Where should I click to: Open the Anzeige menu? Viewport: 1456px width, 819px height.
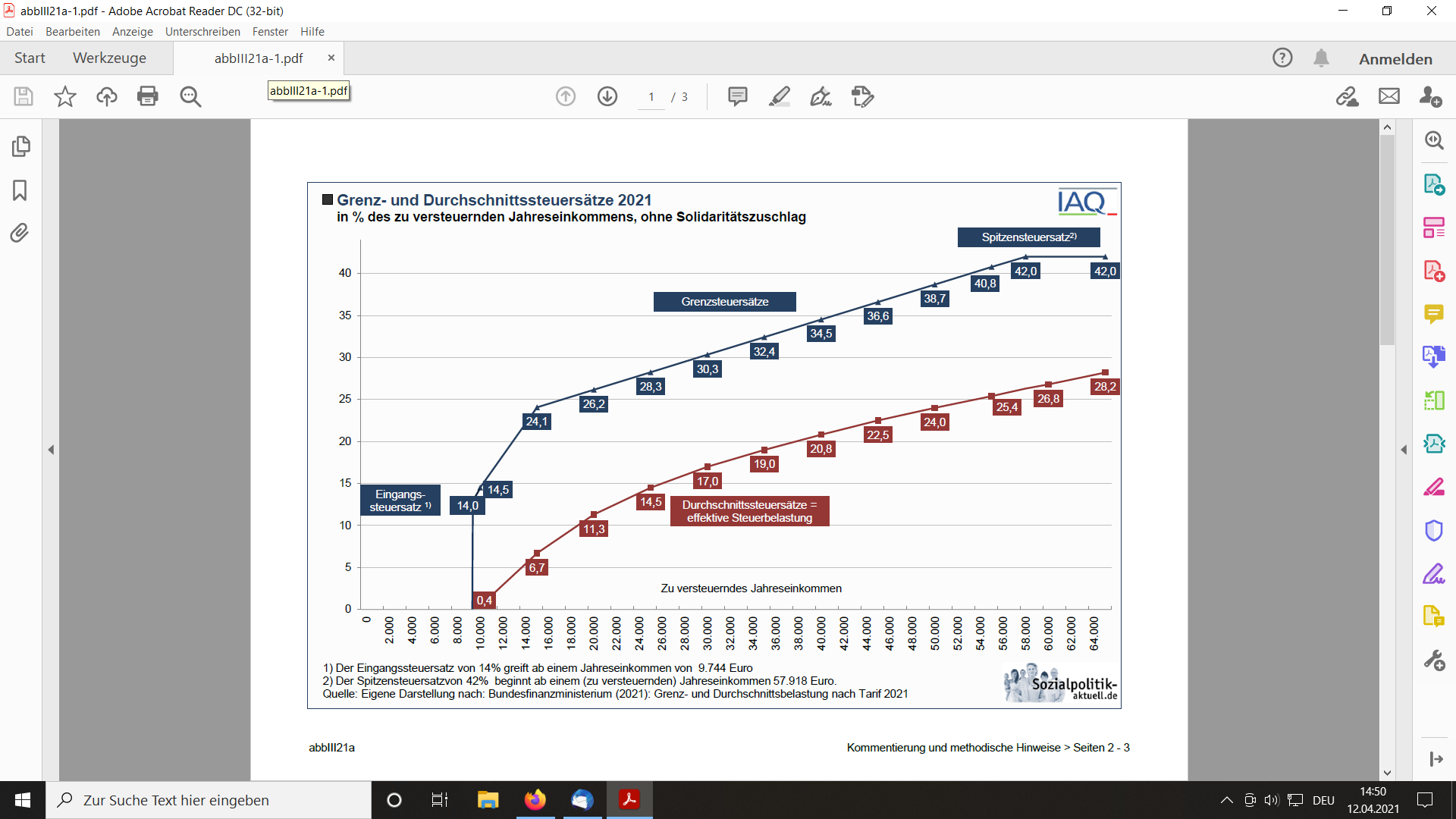pos(132,32)
